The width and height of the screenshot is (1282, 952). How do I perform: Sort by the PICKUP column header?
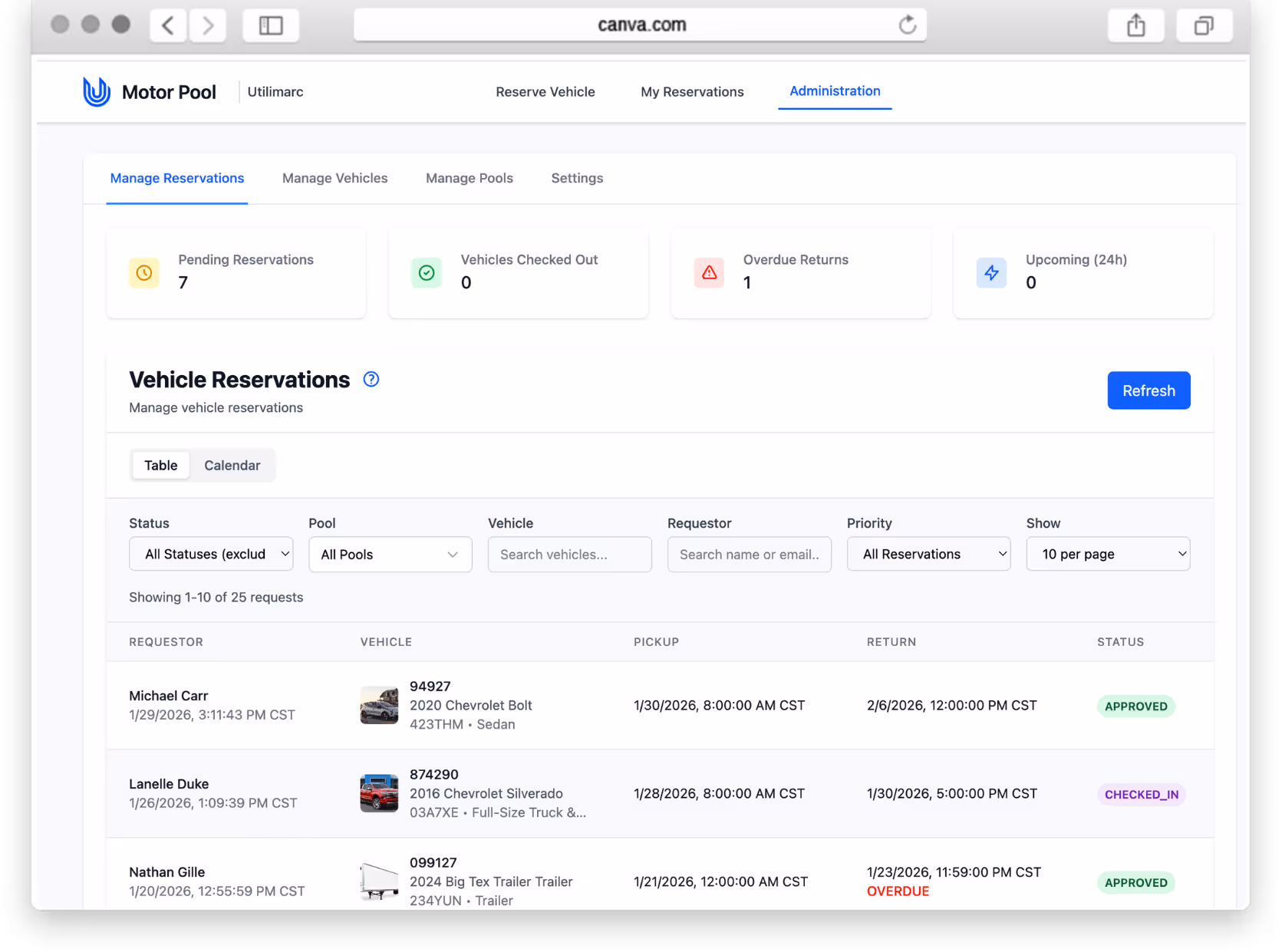tap(657, 642)
